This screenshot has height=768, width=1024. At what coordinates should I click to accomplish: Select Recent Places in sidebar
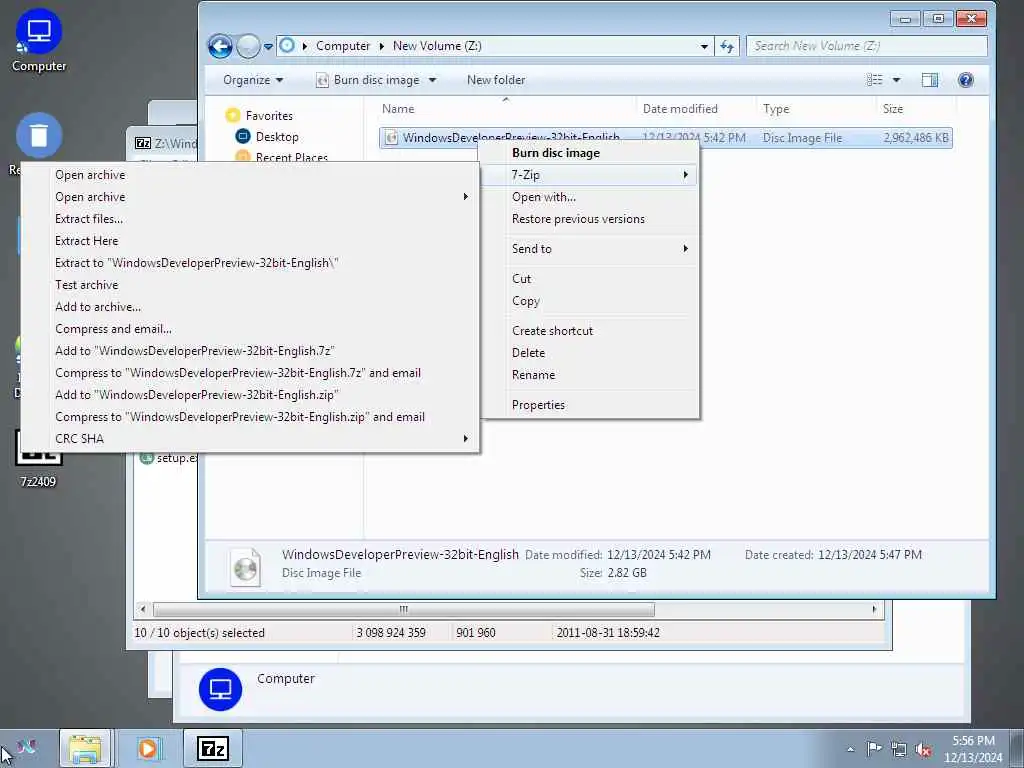point(291,157)
